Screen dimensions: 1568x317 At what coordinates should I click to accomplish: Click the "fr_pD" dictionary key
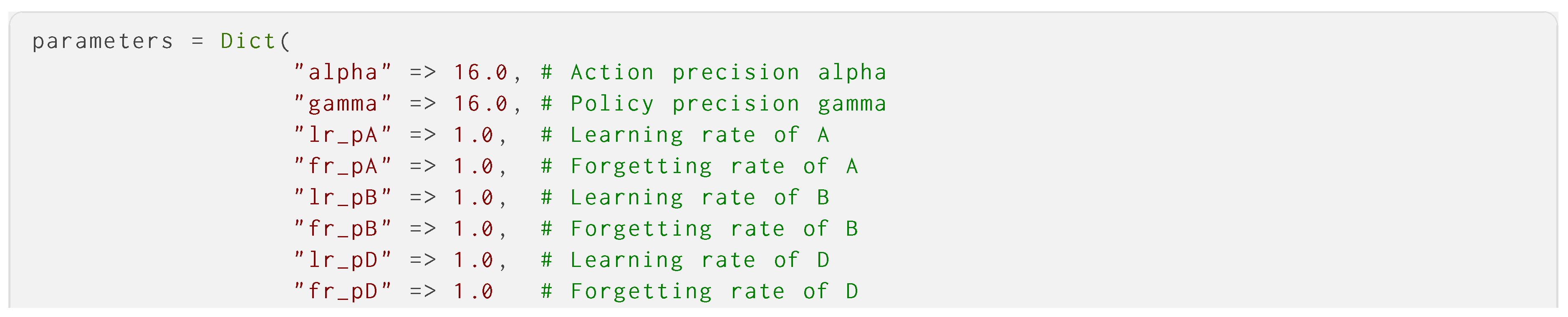[x=343, y=292]
